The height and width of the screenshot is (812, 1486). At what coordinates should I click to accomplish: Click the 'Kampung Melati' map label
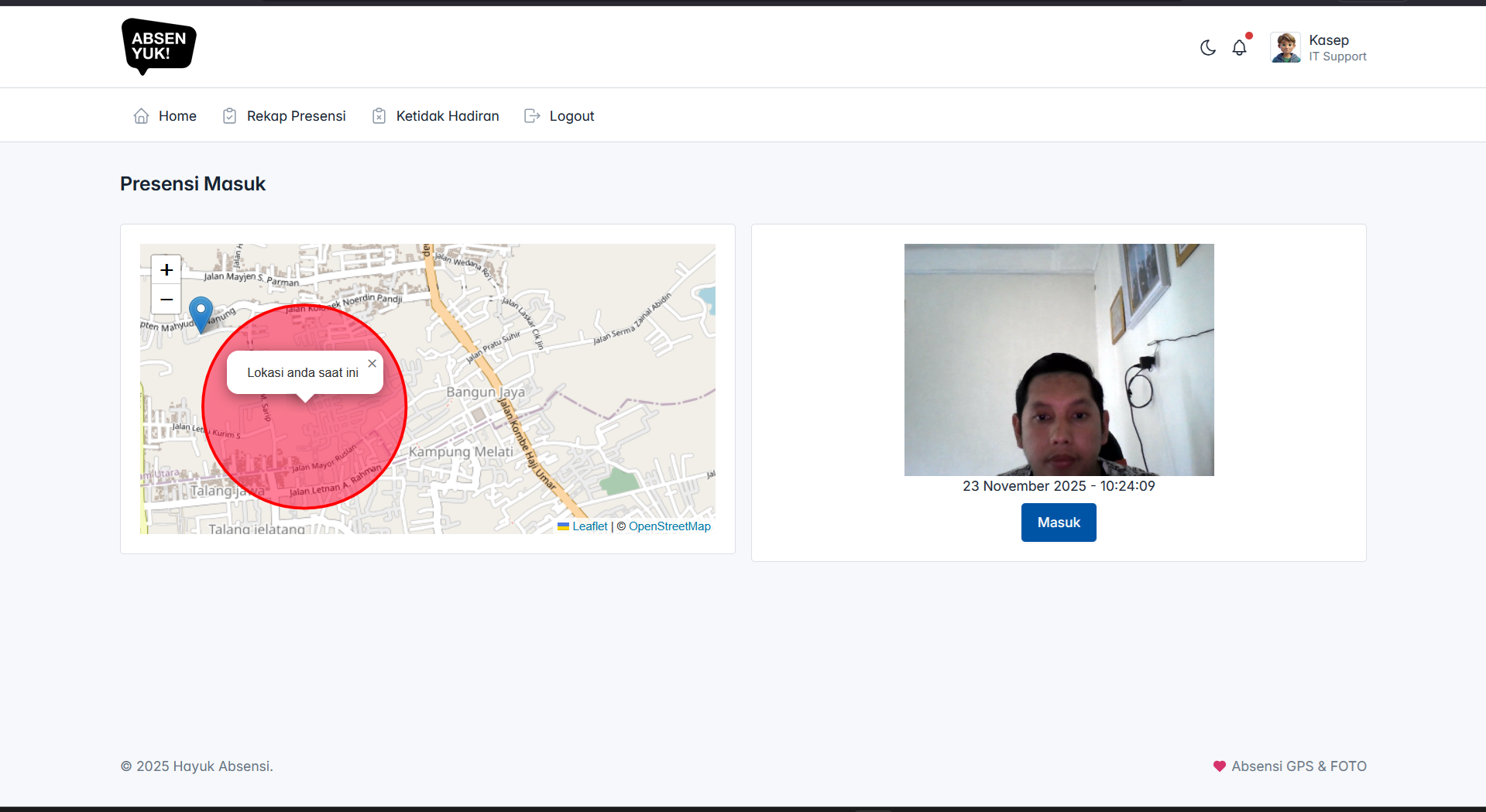point(461,452)
